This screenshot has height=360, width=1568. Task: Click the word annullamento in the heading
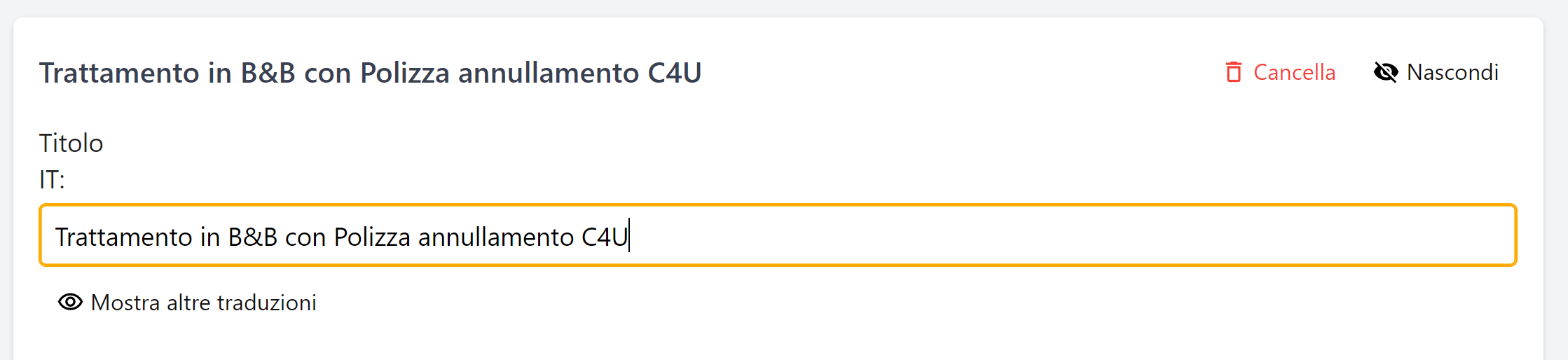[x=548, y=73]
